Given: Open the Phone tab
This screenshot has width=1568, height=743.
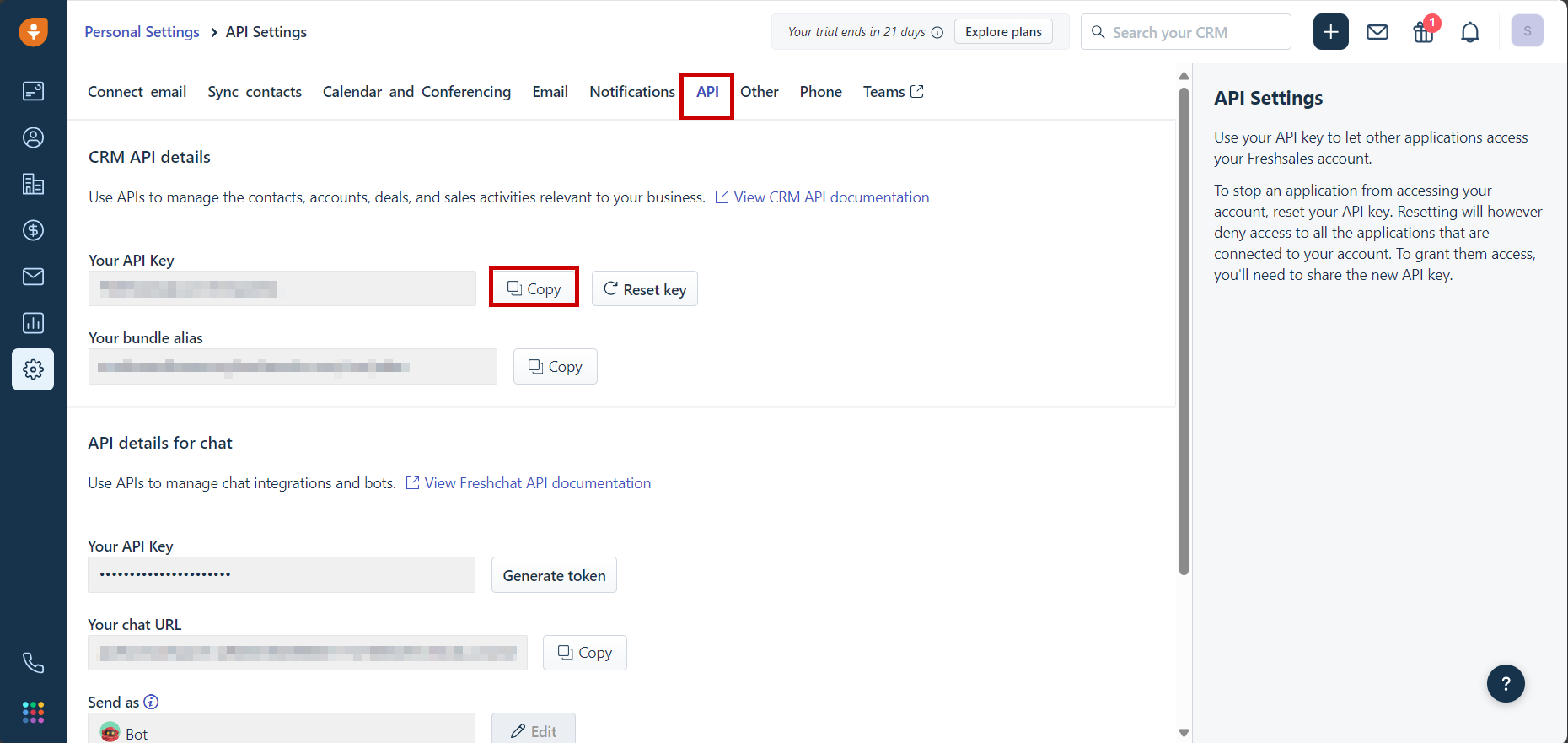Looking at the screenshot, I should point(821,92).
